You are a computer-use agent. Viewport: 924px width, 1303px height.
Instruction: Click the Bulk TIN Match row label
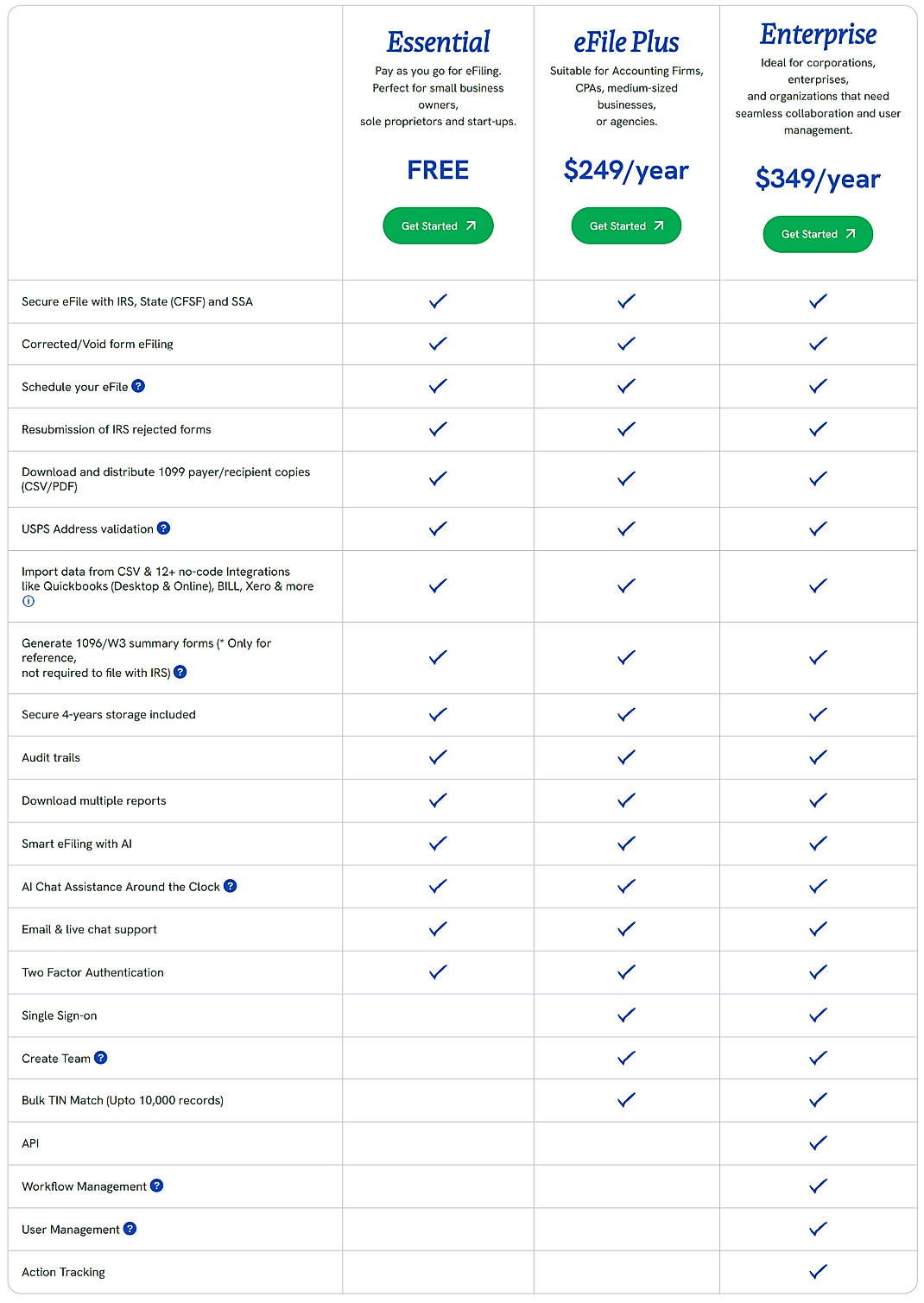tap(123, 1100)
